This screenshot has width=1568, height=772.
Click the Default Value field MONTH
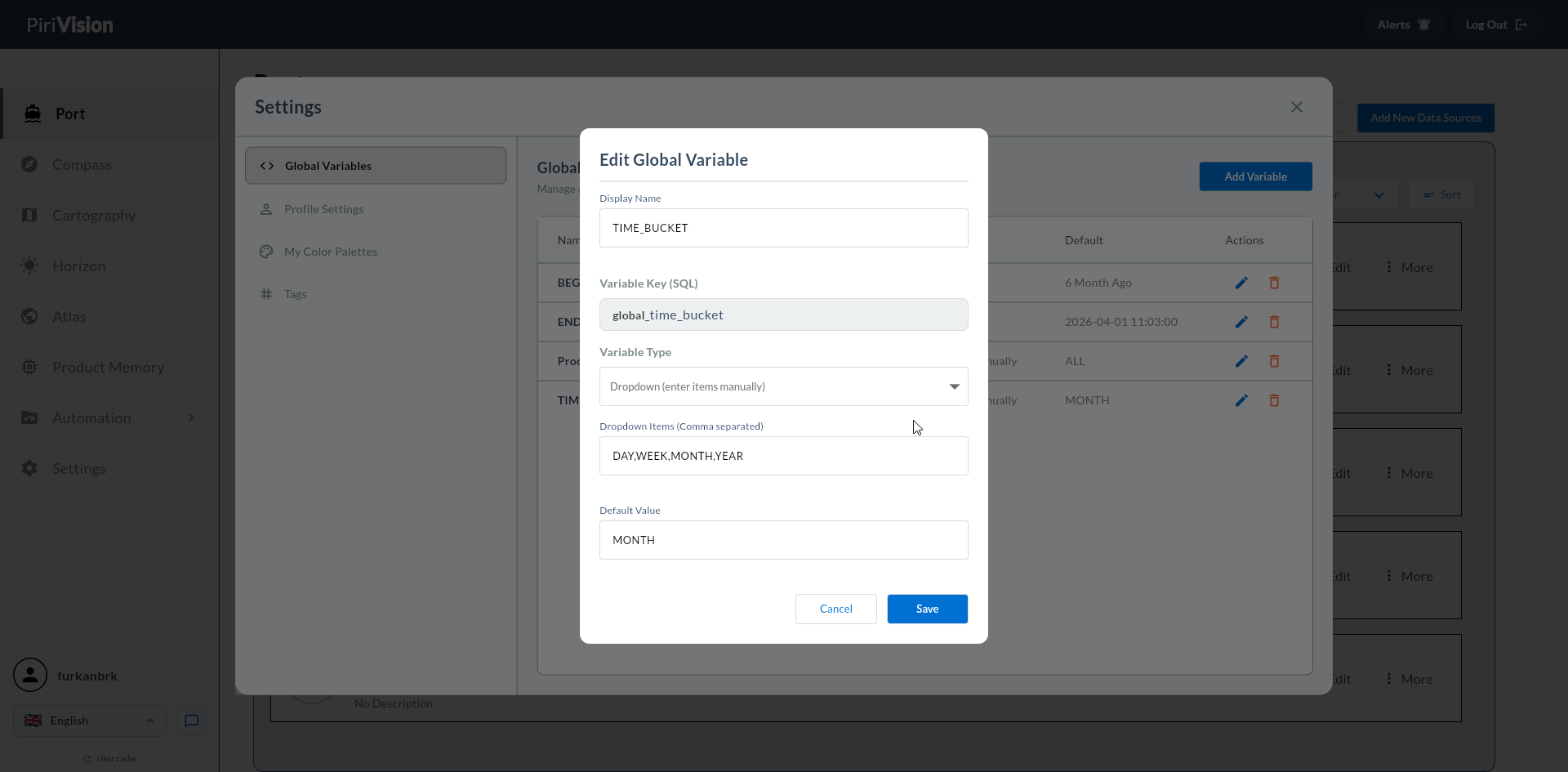(784, 540)
